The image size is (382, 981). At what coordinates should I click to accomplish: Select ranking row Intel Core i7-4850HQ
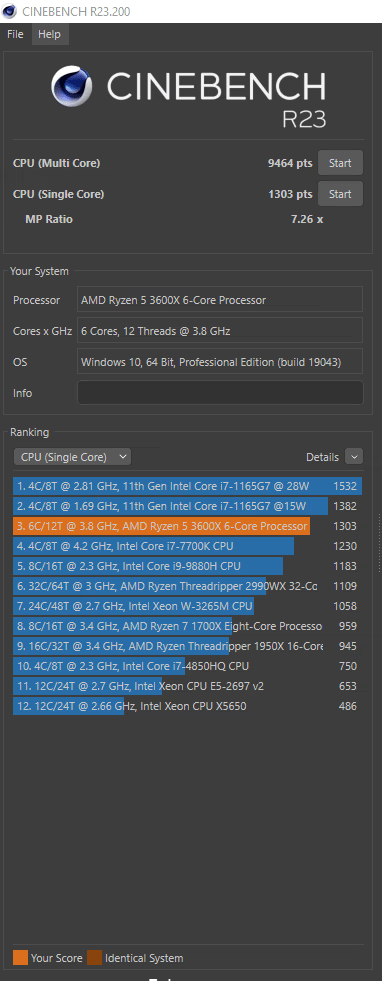[188, 666]
